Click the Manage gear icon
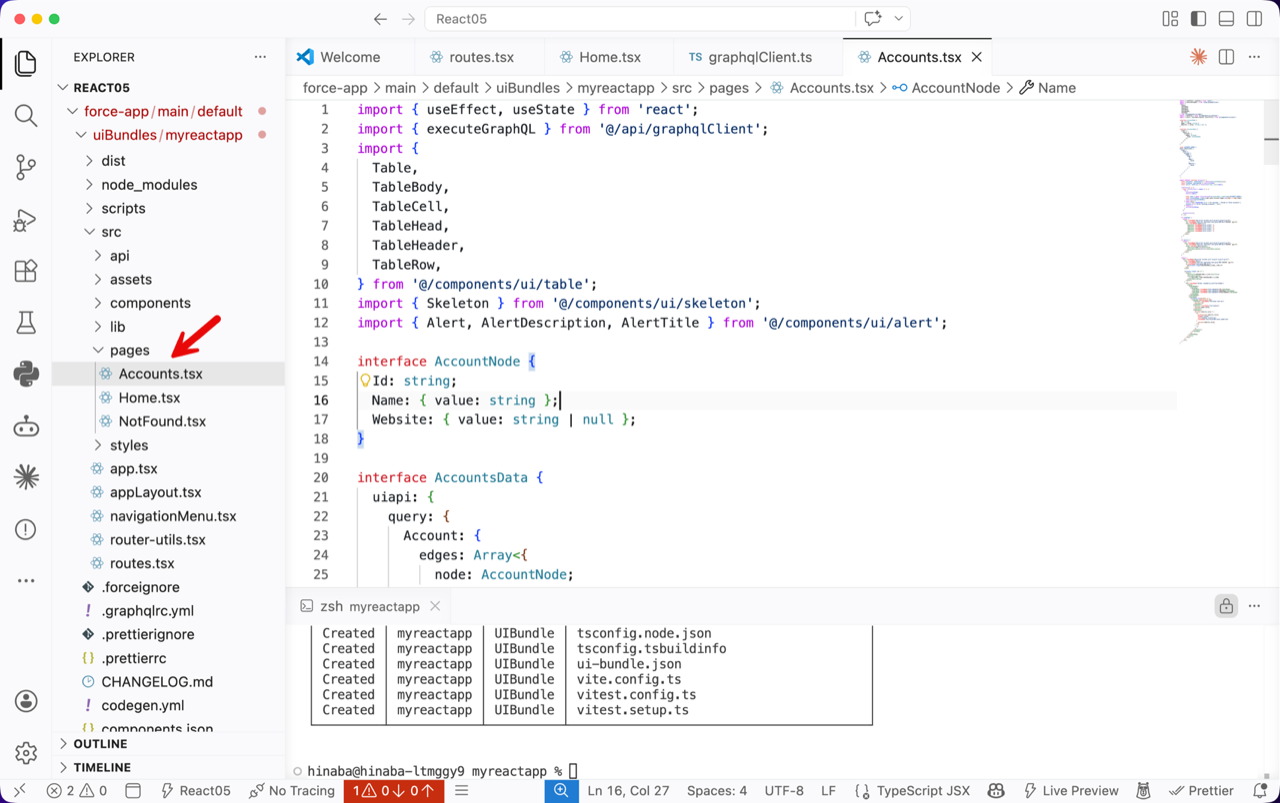 [26, 752]
